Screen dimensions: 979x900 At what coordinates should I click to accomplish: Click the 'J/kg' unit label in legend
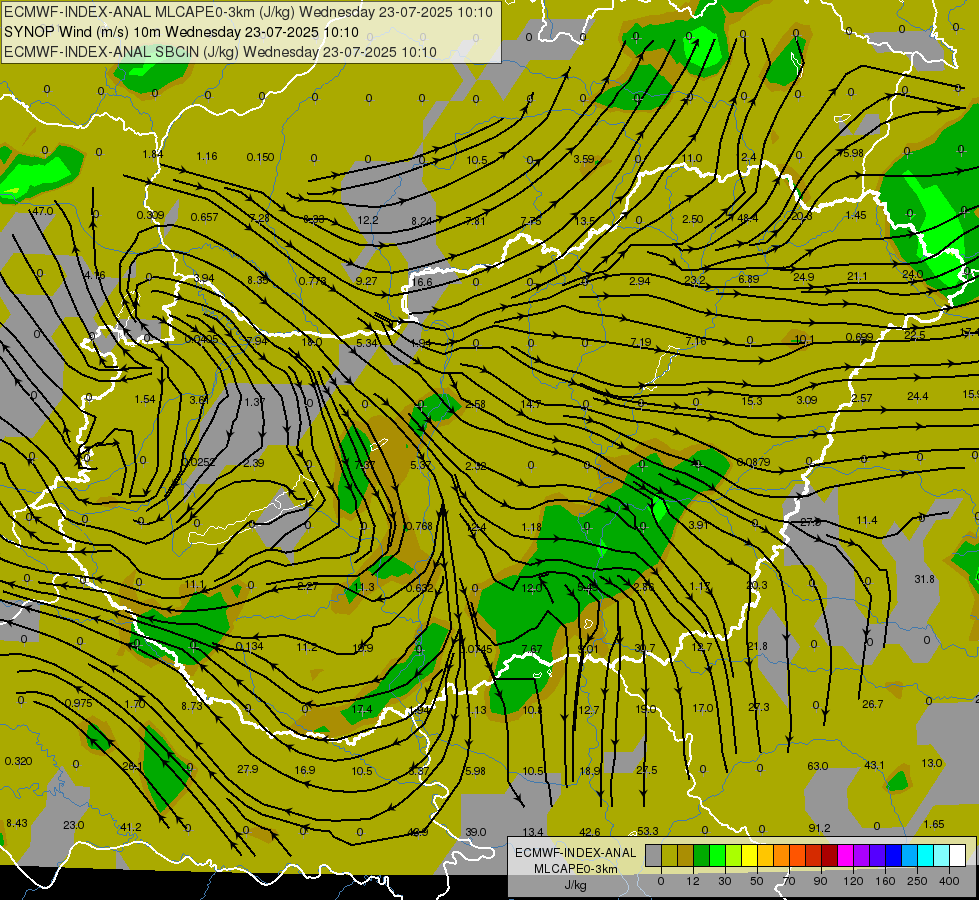[x=575, y=885]
